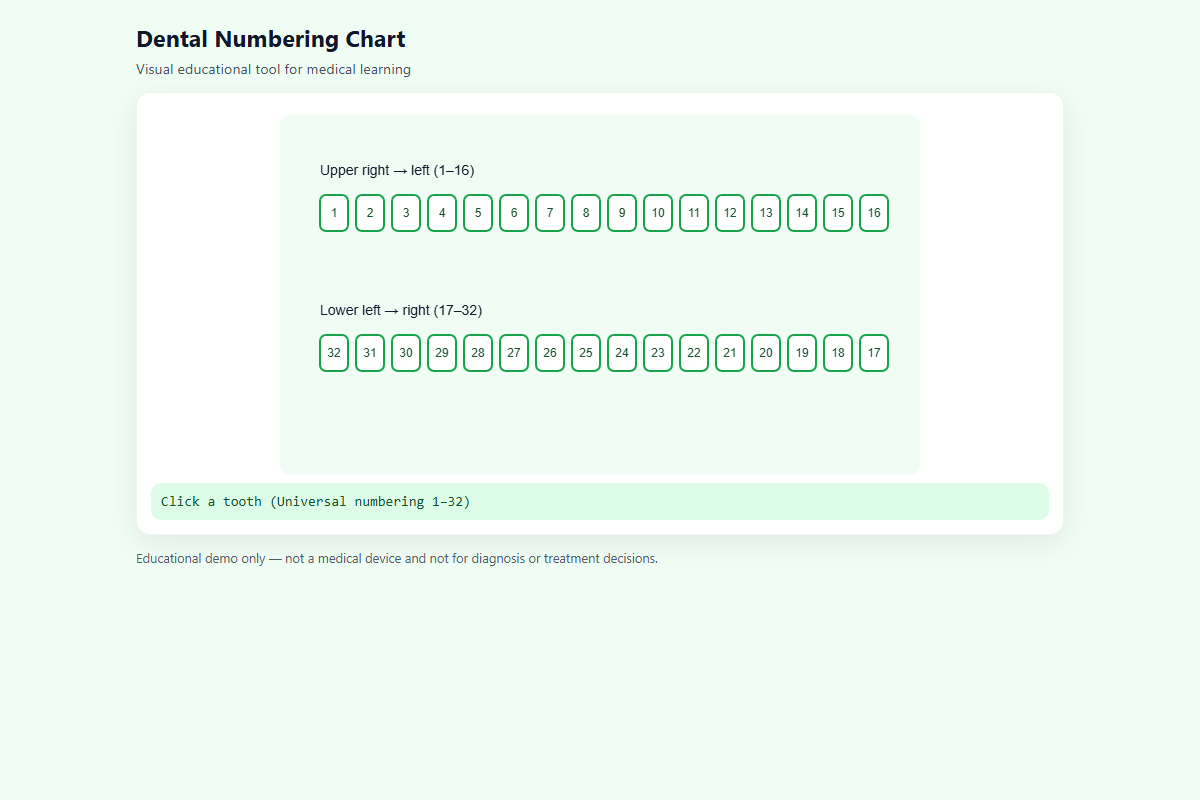Viewport: 1200px width, 800px height.
Task: Choose tooth number 14
Action: (x=802, y=213)
